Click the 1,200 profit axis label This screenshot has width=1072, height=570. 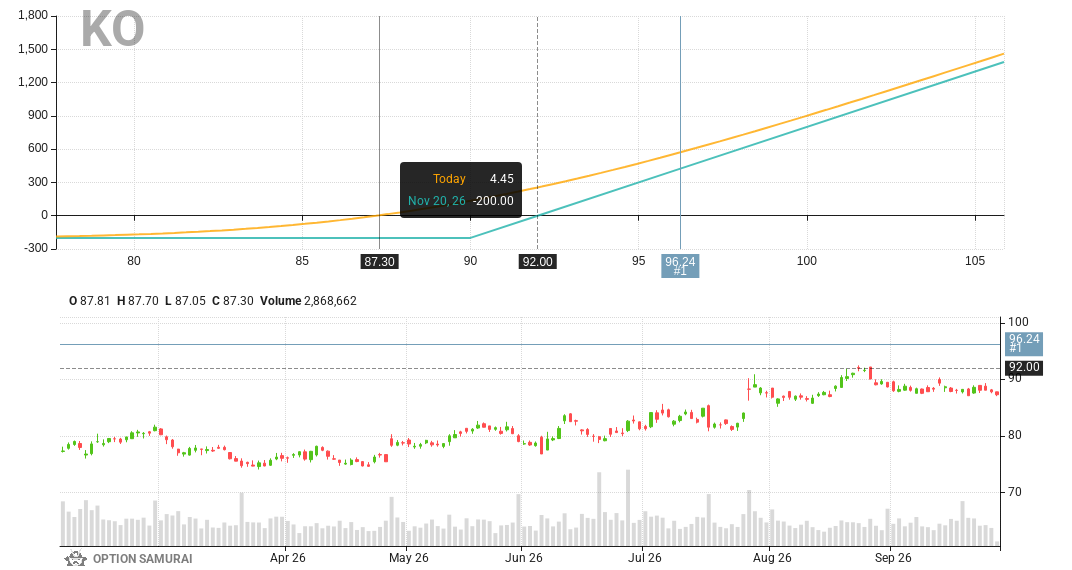pos(33,82)
